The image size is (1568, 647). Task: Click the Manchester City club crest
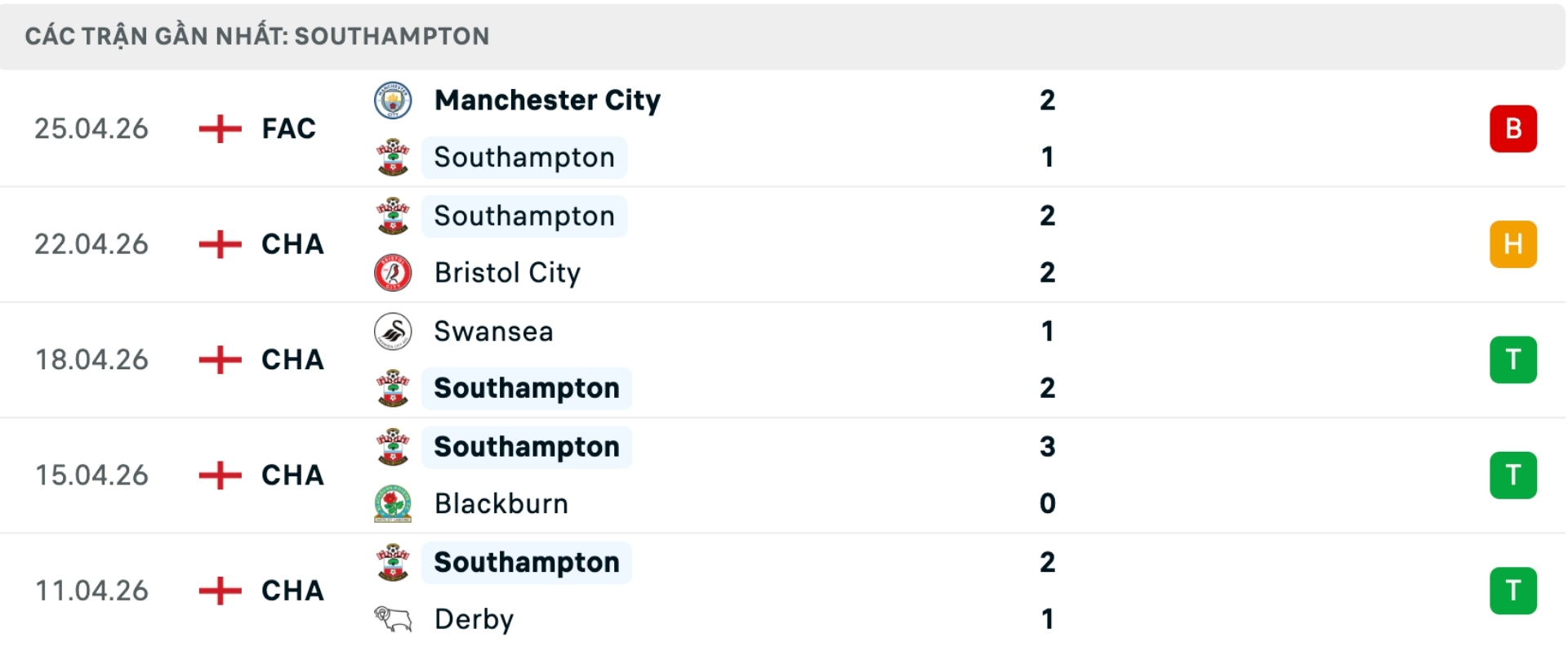click(393, 100)
